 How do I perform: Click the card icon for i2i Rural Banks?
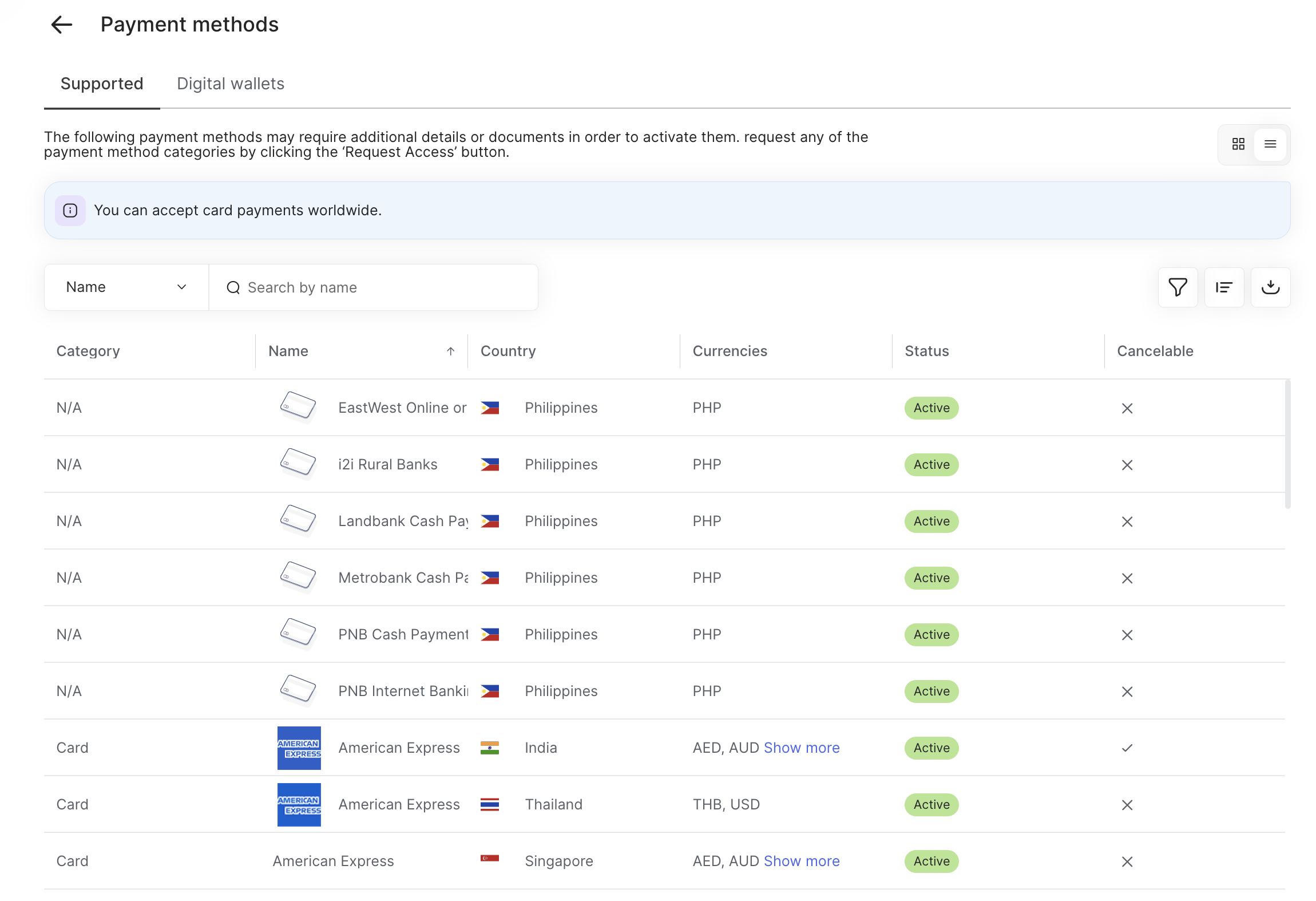click(298, 463)
